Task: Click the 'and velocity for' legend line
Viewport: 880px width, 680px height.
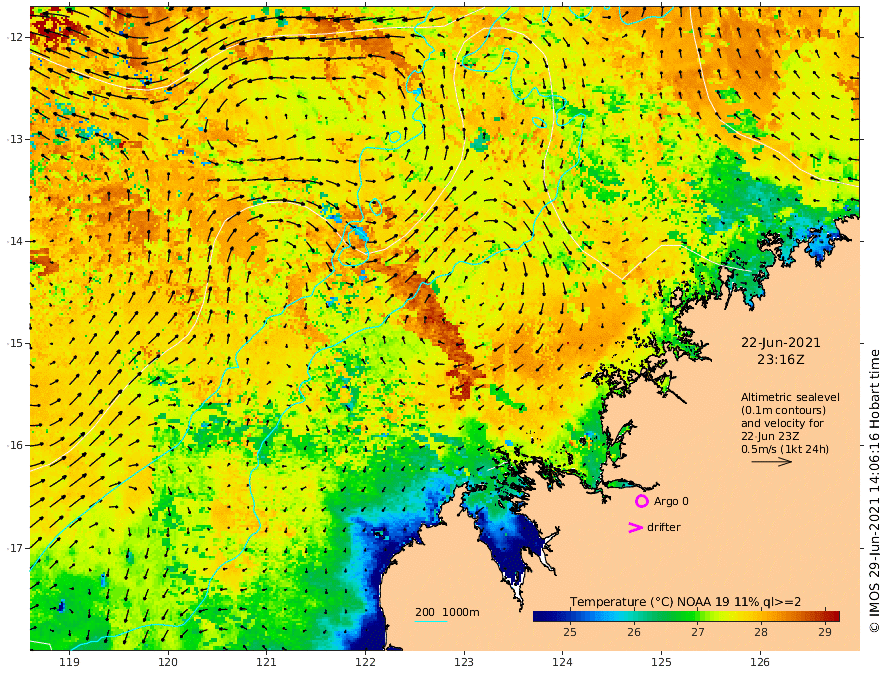Action: [782, 423]
